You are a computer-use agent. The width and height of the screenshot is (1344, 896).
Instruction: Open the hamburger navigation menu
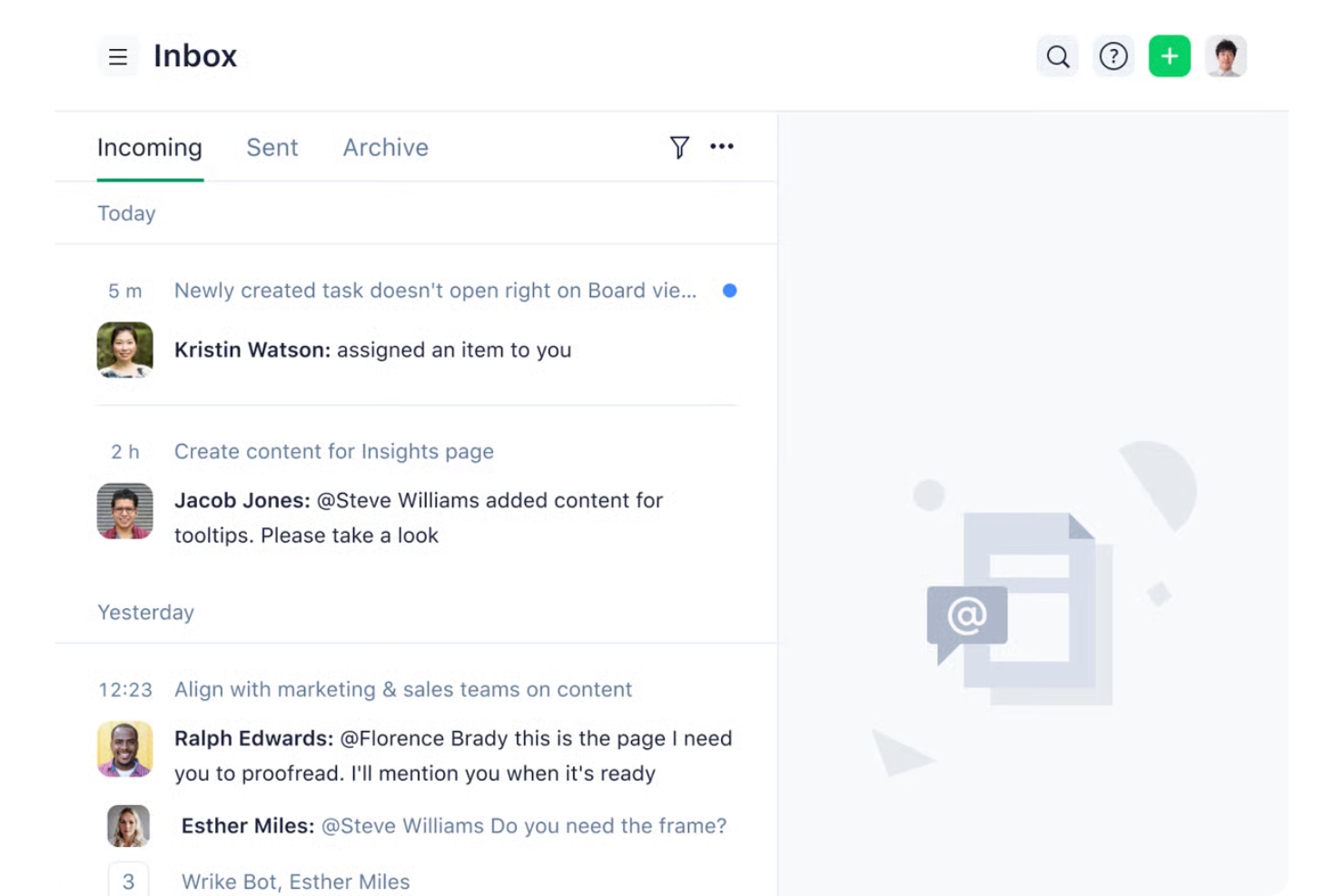click(x=118, y=56)
